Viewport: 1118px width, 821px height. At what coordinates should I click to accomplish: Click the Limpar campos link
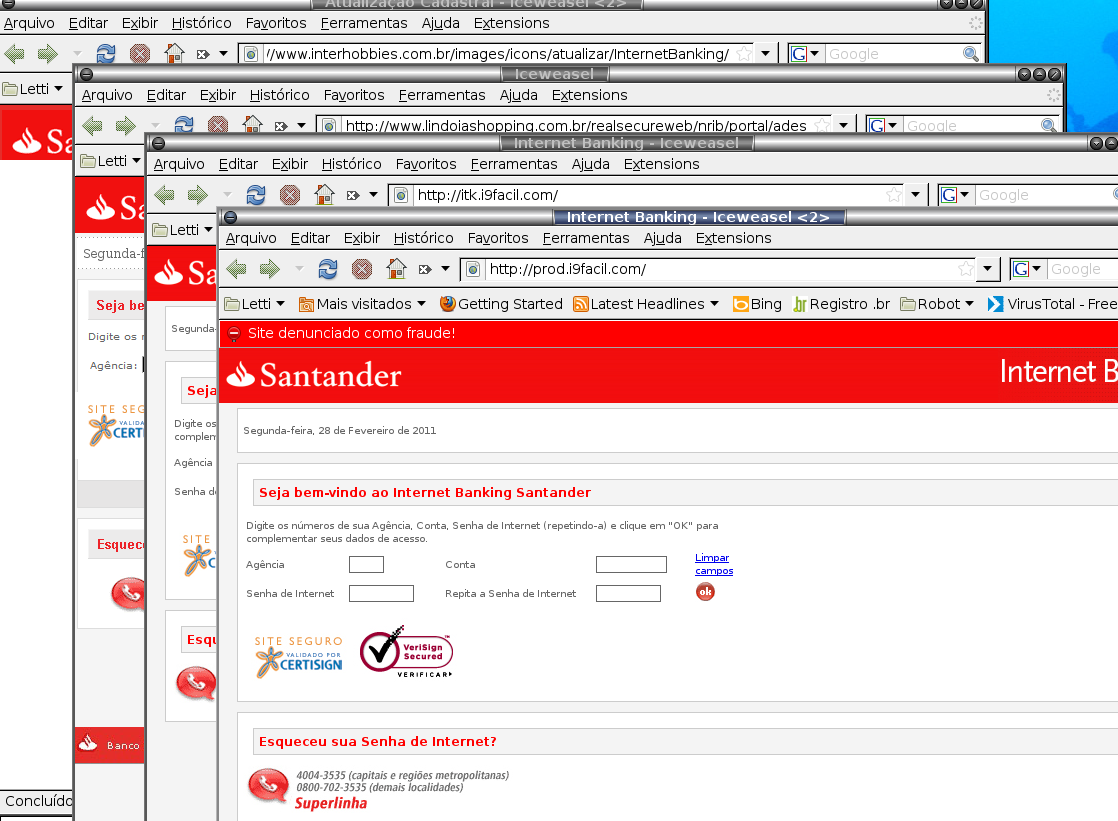pyautogui.click(x=714, y=564)
